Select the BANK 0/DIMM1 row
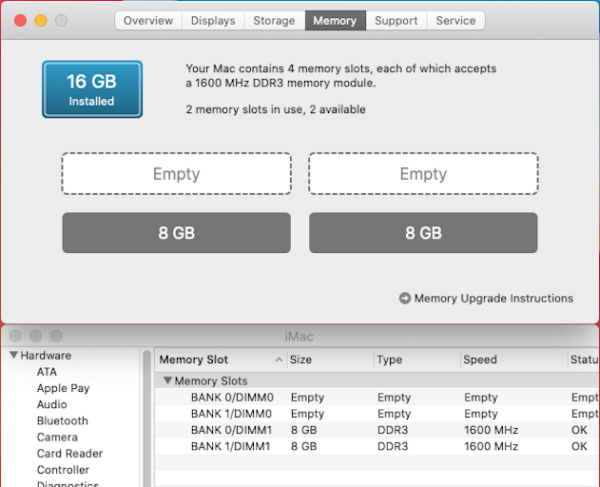The width and height of the screenshot is (600, 487). point(377,430)
